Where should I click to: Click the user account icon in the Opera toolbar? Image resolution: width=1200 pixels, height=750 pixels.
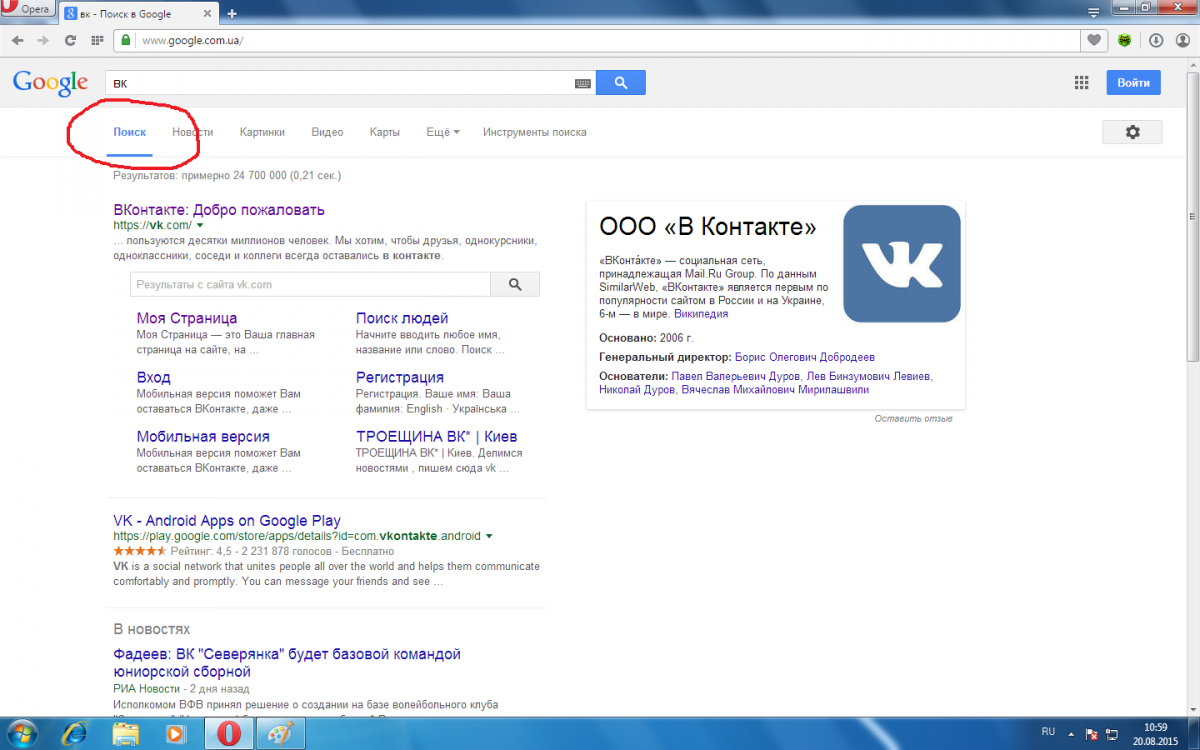pos(1182,41)
